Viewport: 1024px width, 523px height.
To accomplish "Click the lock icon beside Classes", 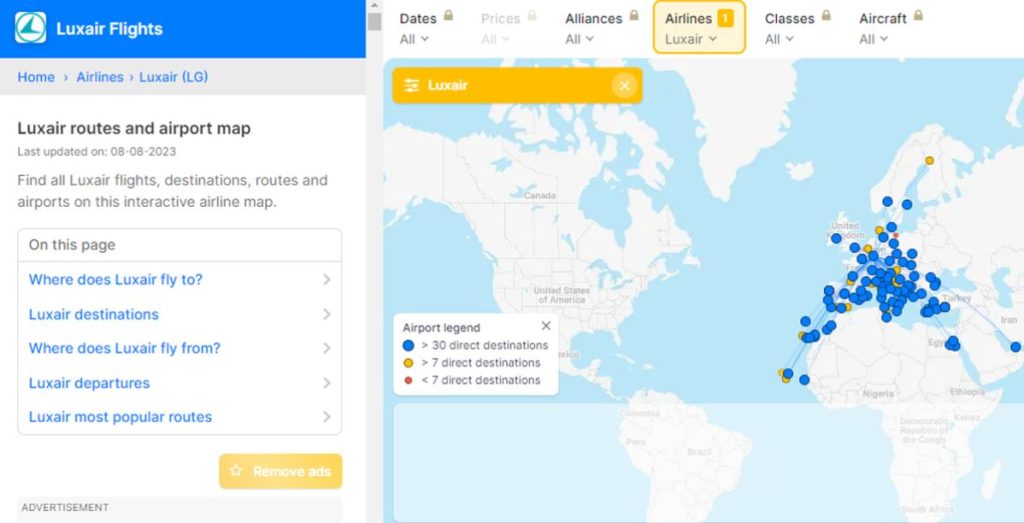I will 826,15.
